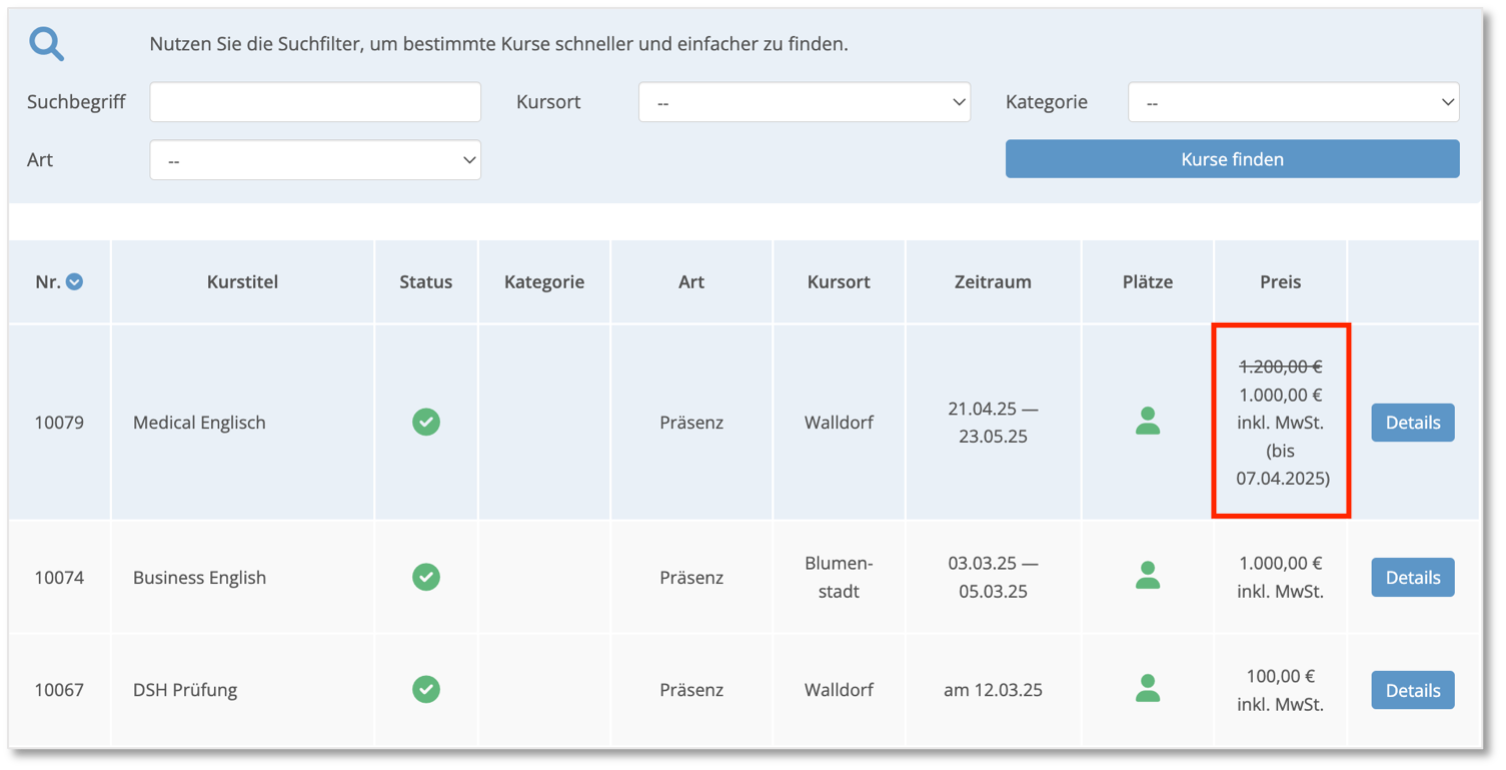Click inside the Suchbegriff input field
The image size is (1506, 770).
[315, 102]
